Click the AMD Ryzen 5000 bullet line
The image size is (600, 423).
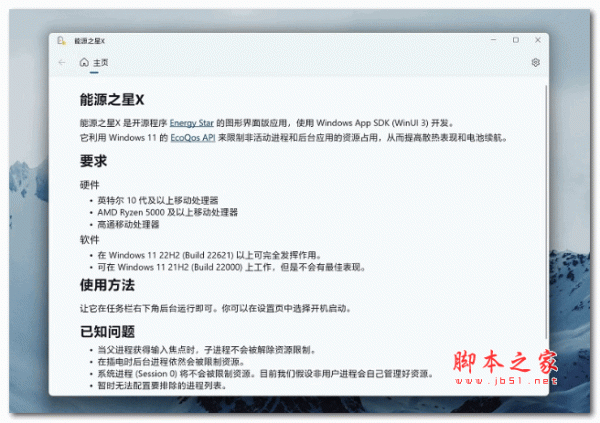click(168, 212)
